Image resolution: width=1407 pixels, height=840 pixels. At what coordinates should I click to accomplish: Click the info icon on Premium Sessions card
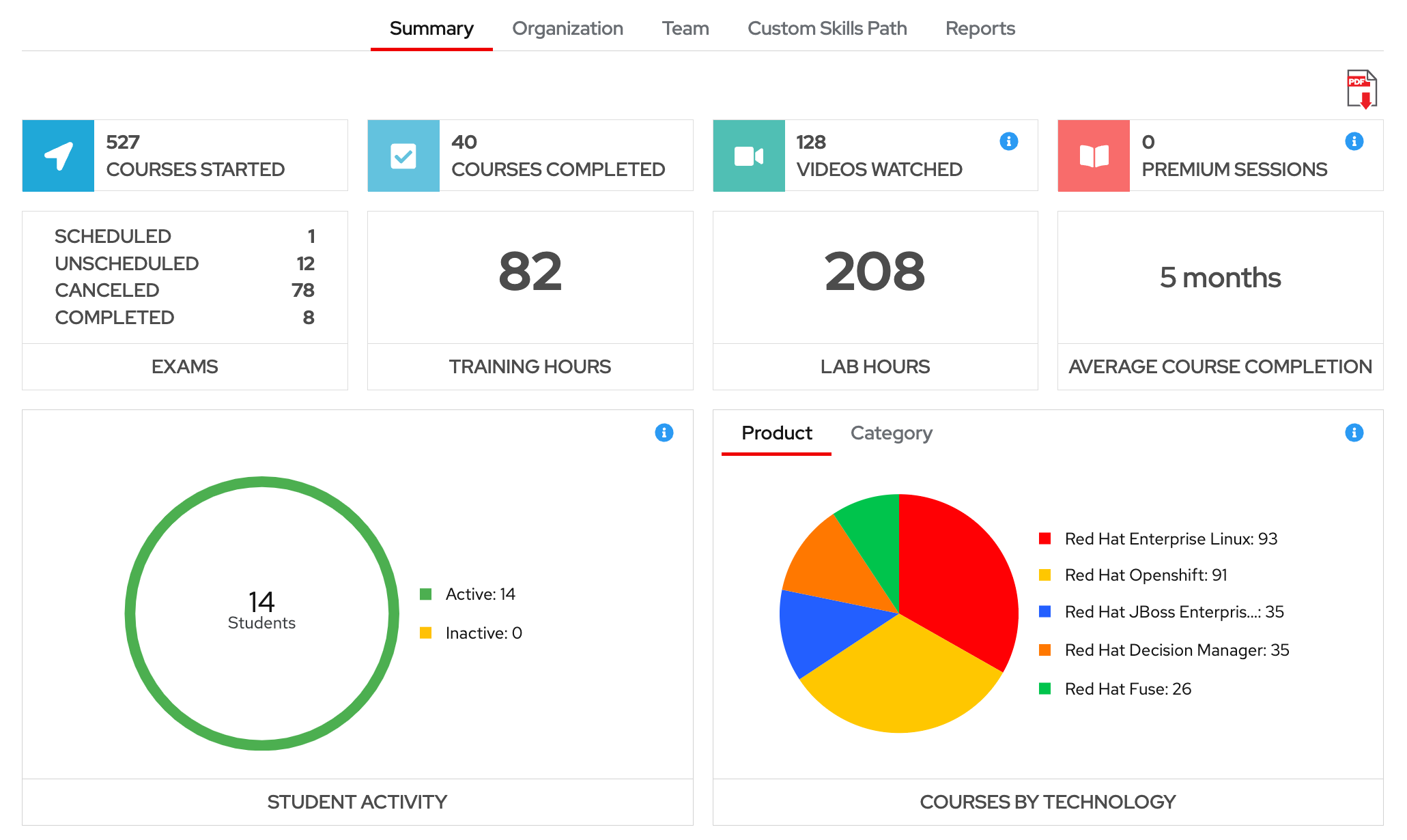tap(1354, 141)
